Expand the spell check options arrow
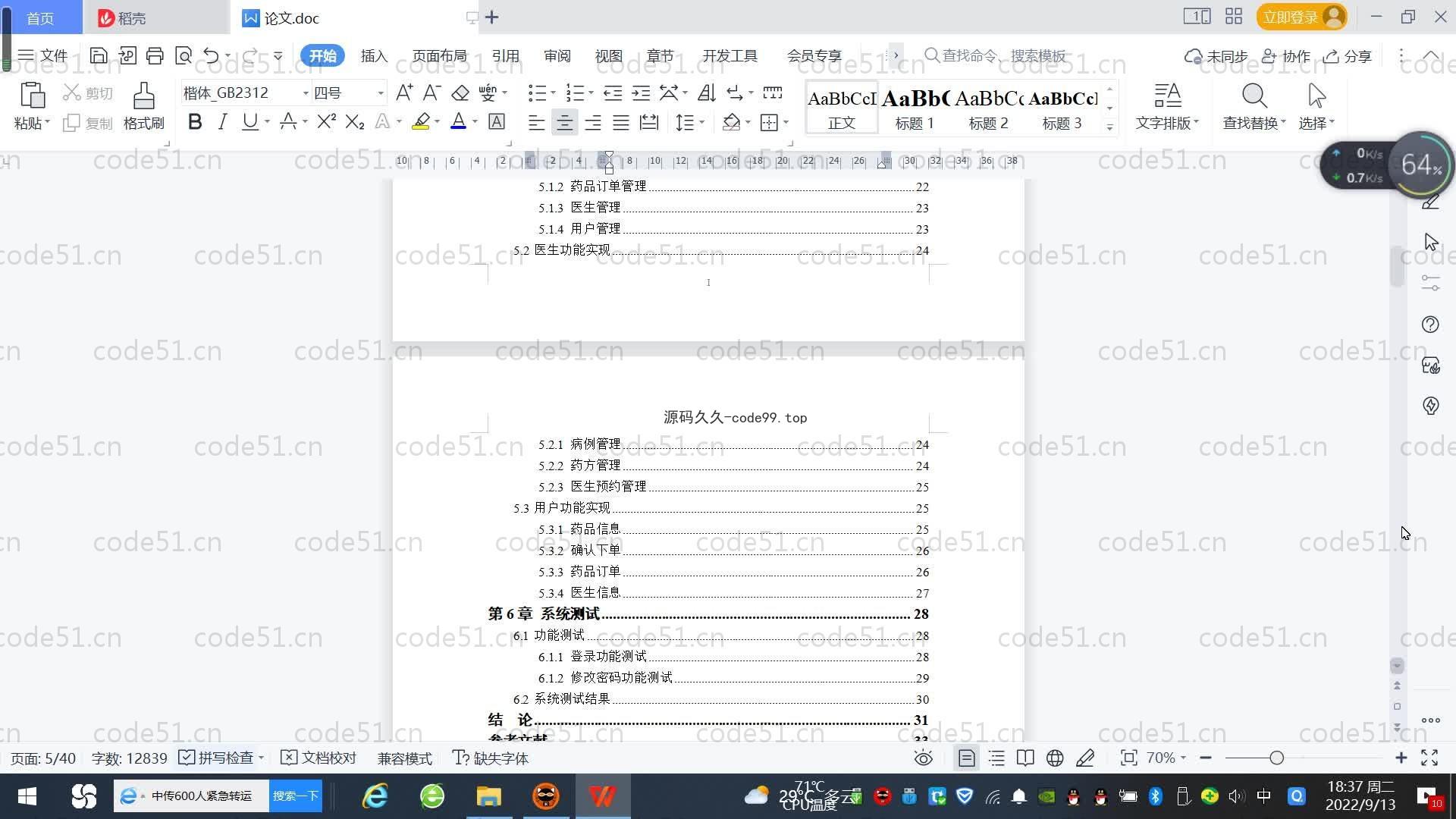Screen dimensions: 1456x819 pos(261,758)
